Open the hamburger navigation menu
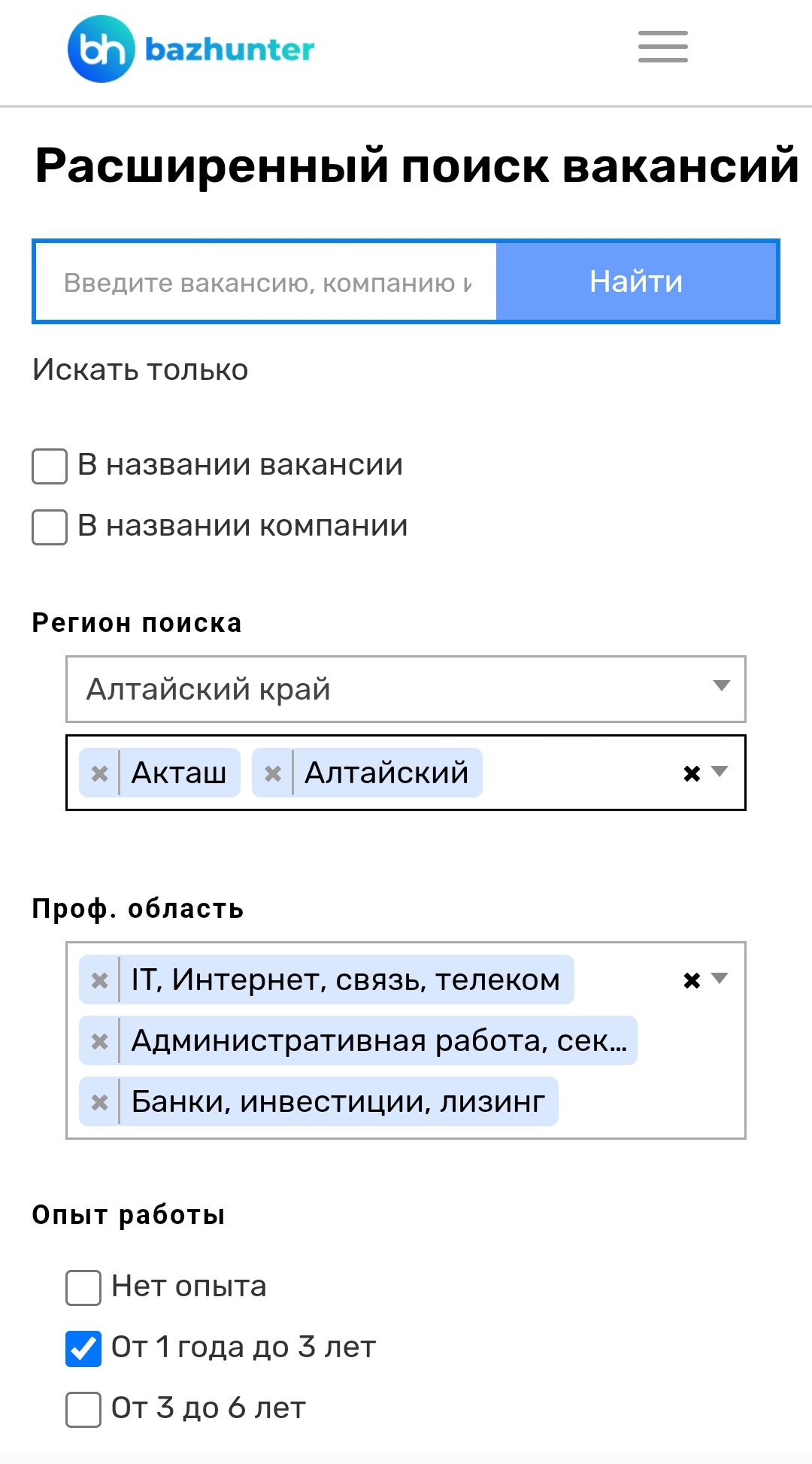This screenshot has width=812, height=1464. (x=662, y=47)
